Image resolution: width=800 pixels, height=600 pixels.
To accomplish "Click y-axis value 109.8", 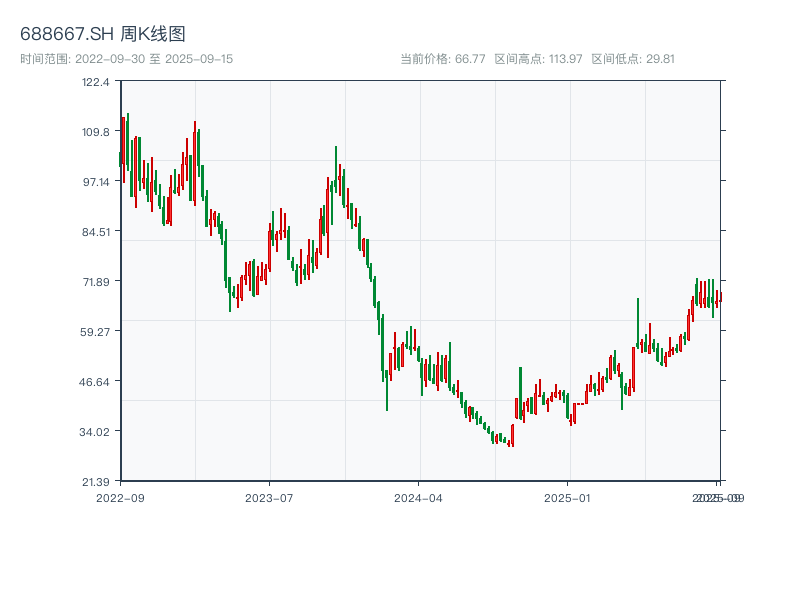I will 96,132.
